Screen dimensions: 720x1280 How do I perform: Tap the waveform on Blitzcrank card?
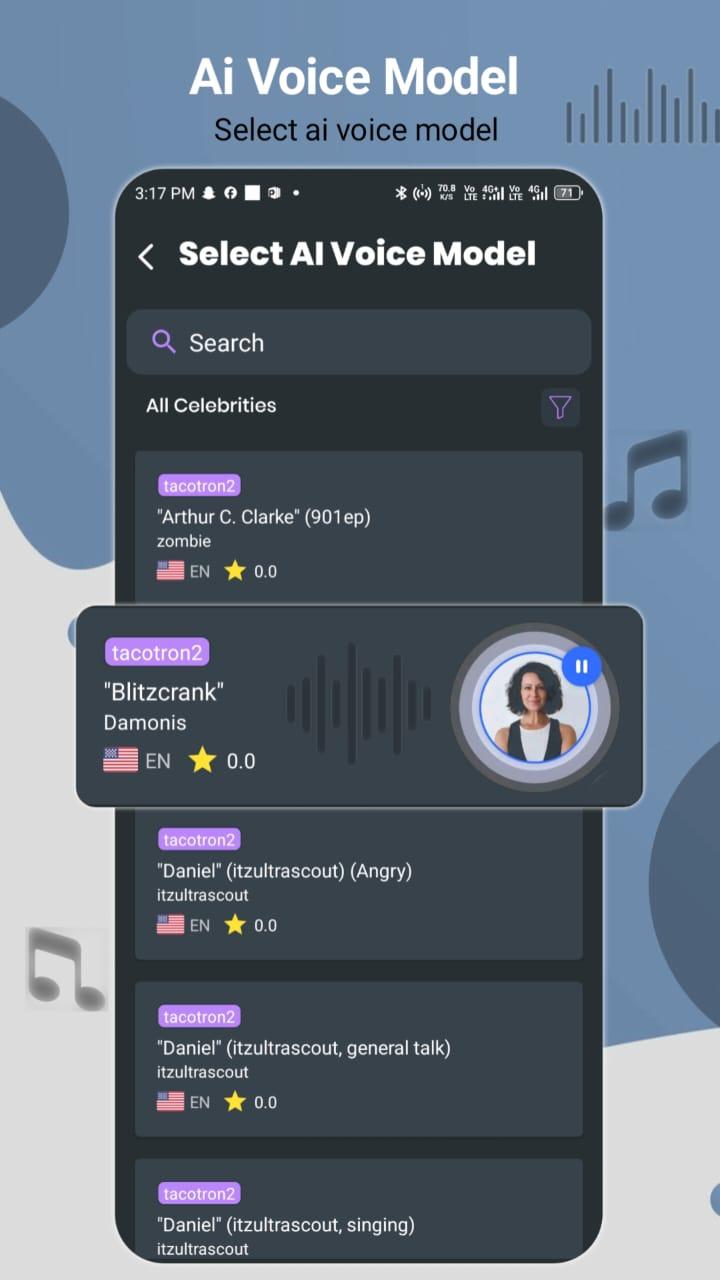[358, 703]
